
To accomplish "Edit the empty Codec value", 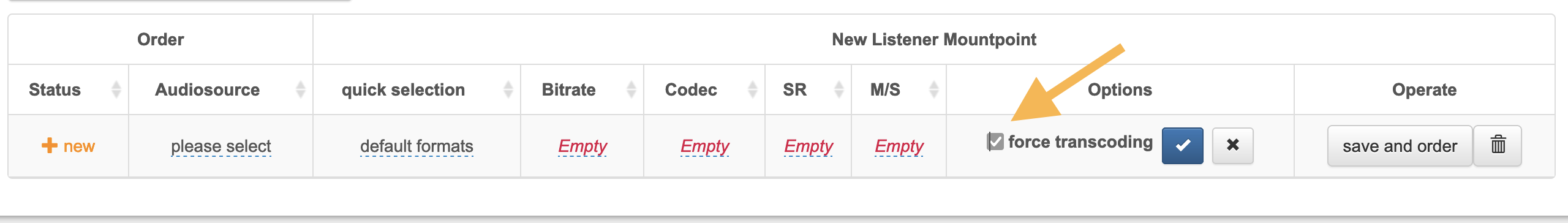I will coord(705,146).
